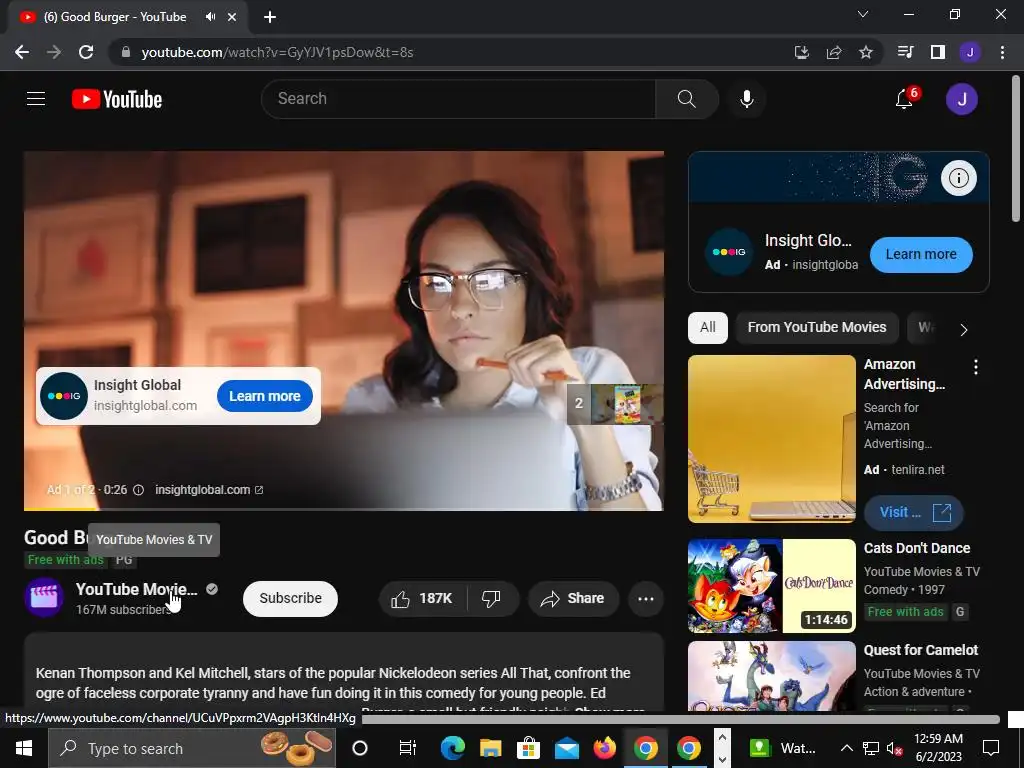Click the address bar URL

278,52
